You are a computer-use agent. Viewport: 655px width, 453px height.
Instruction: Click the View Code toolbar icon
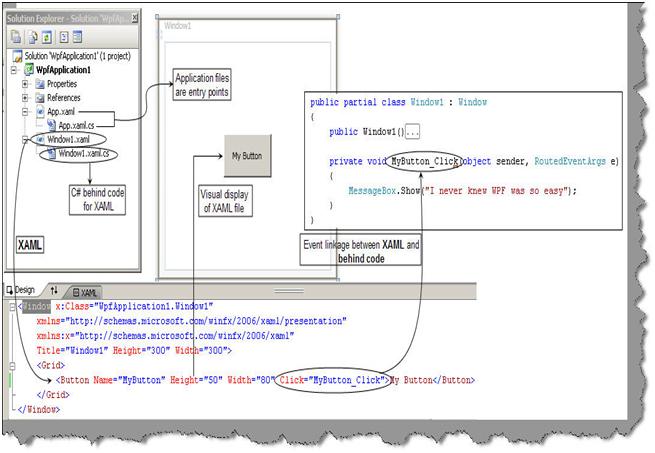(x=64, y=37)
